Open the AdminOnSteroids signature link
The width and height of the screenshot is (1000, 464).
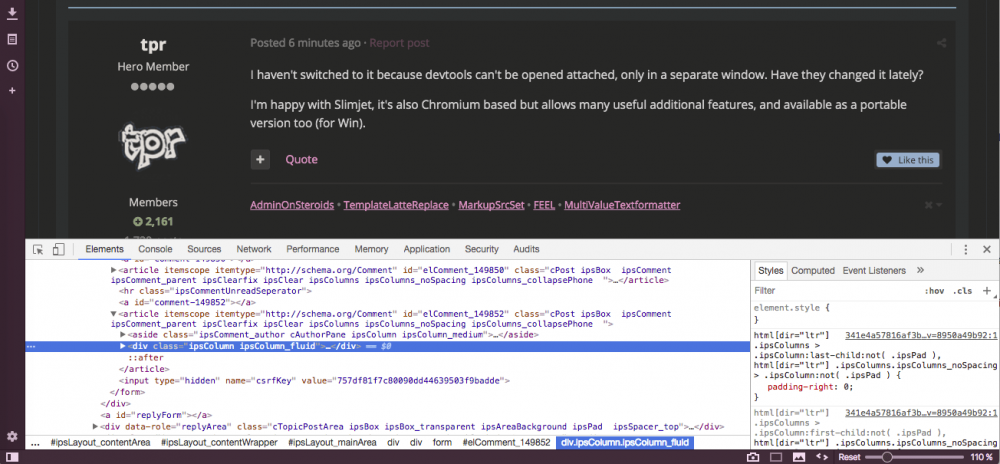point(292,205)
